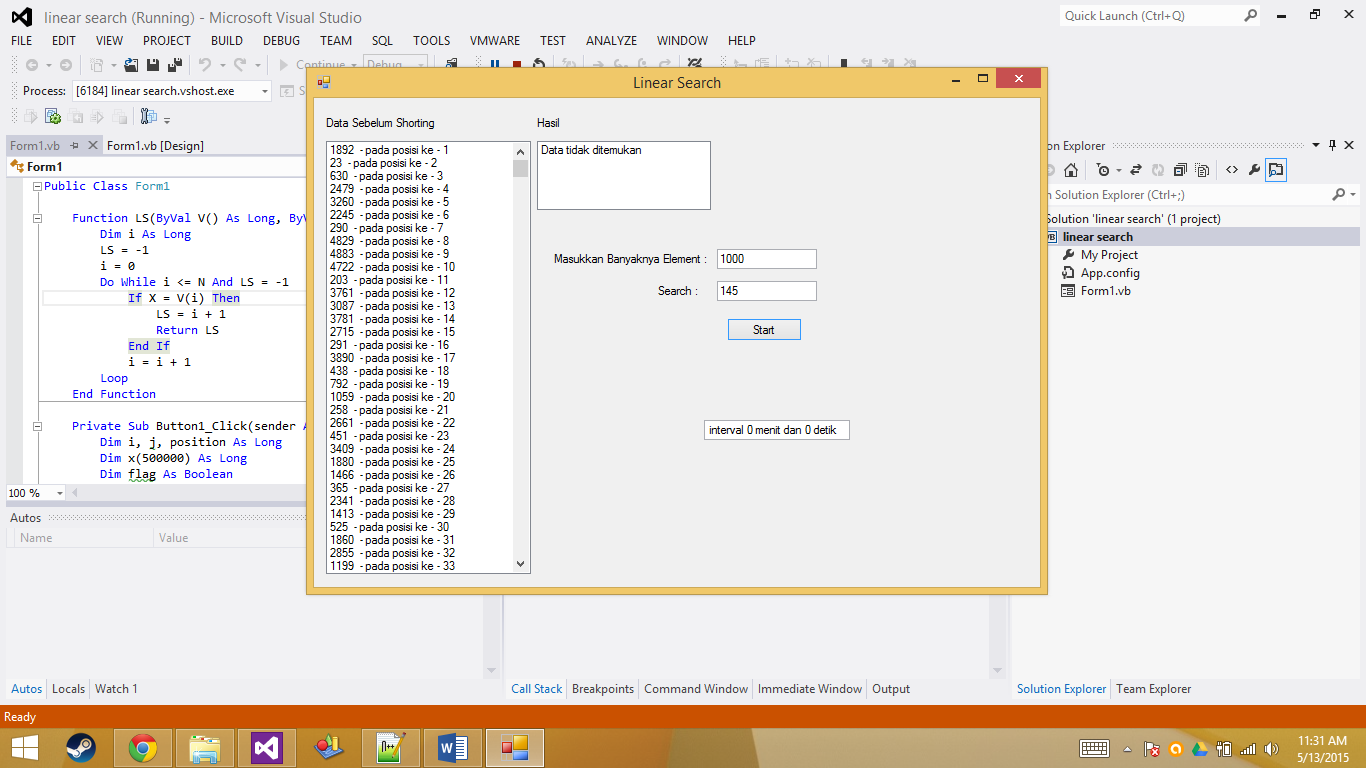Select the Collapse All icon in Solution Explorer
This screenshot has height=768, width=1366.
tap(1180, 170)
